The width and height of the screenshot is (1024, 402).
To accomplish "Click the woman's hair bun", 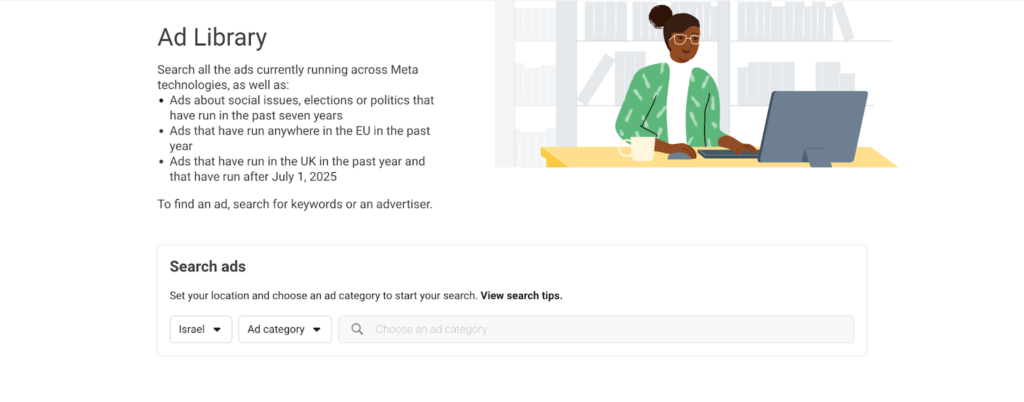I will point(660,14).
